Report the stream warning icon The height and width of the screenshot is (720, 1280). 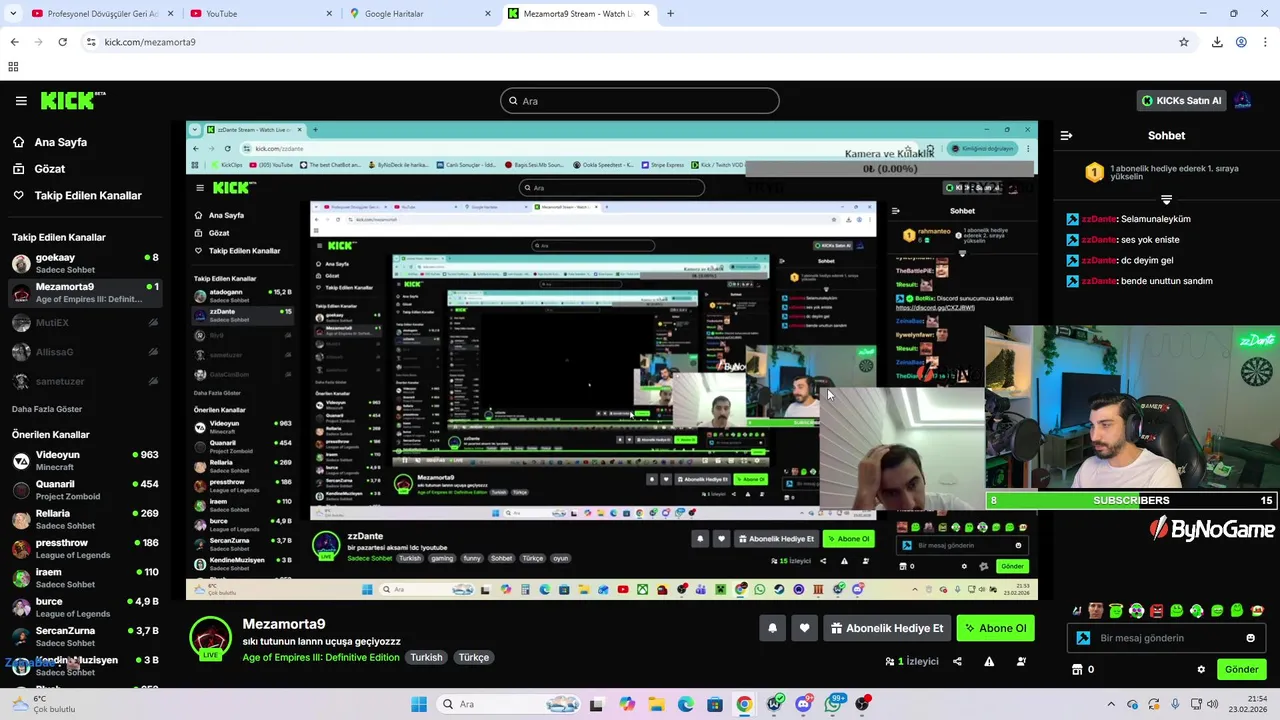click(x=989, y=661)
